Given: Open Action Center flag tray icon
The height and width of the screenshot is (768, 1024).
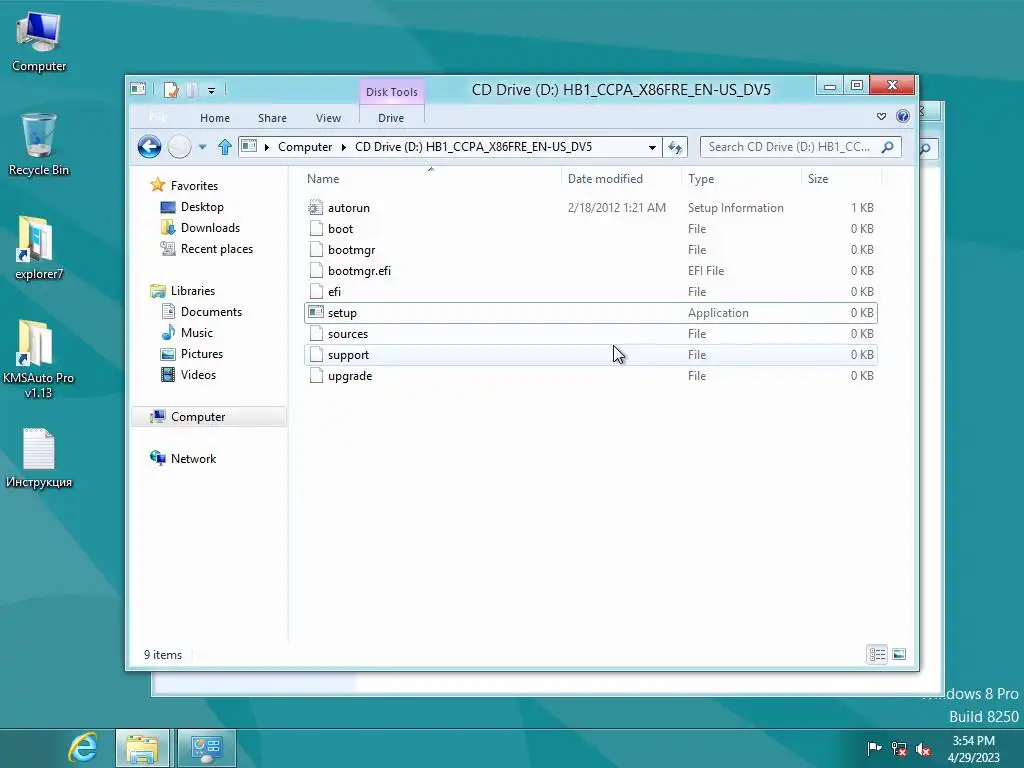Looking at the screenshot, I should click(x=874, y=748).
